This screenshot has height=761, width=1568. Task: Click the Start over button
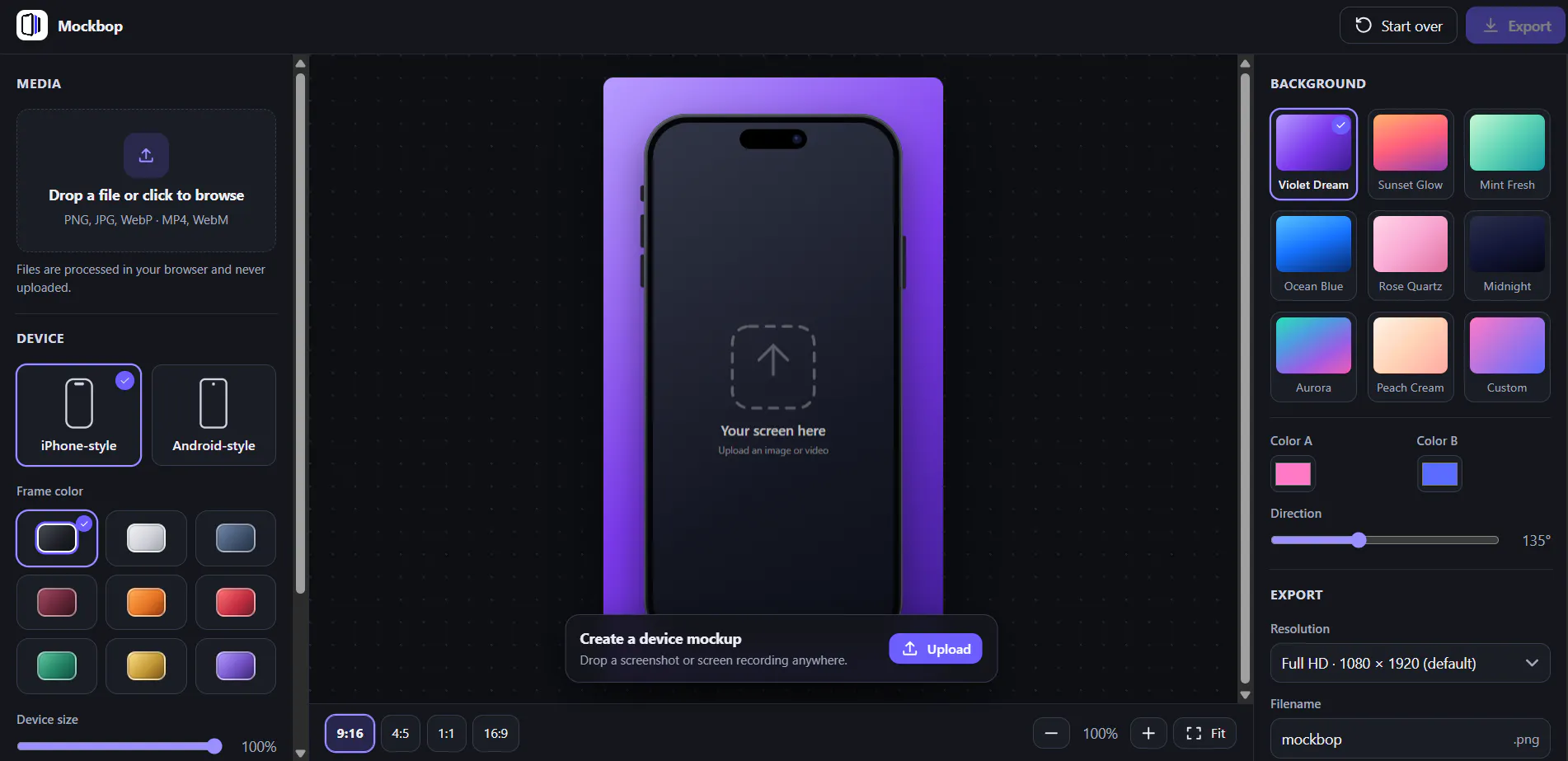tap(1398, 26)
